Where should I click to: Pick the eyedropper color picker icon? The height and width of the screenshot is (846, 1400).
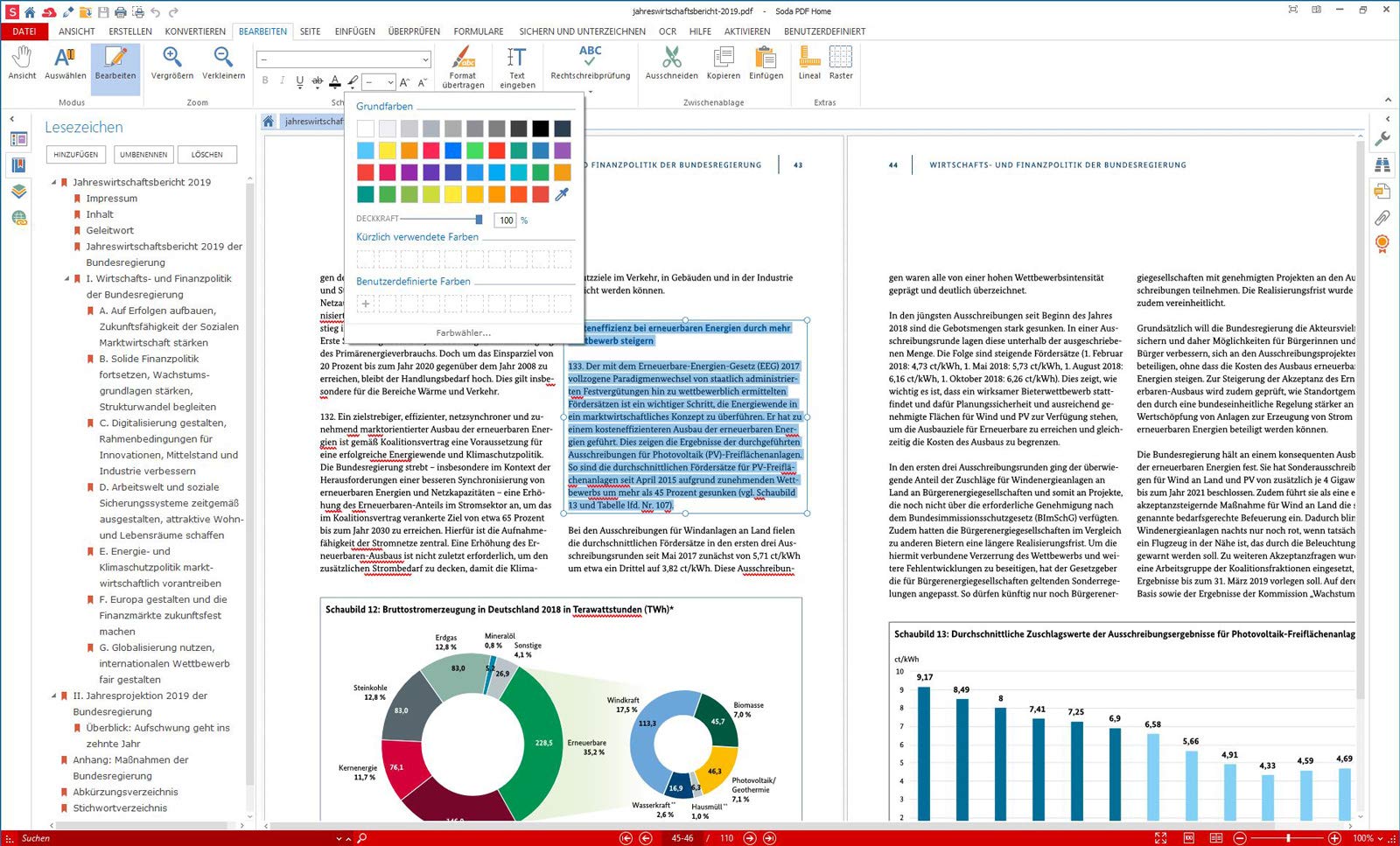coord(562,194)
